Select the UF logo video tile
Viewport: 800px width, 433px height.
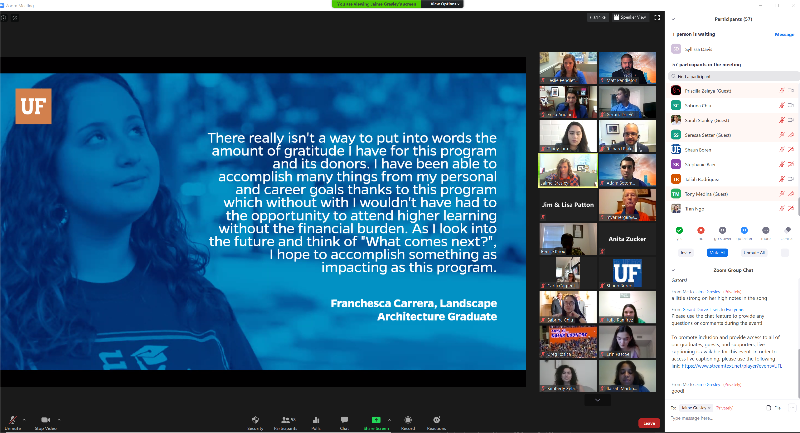point(627,273)
